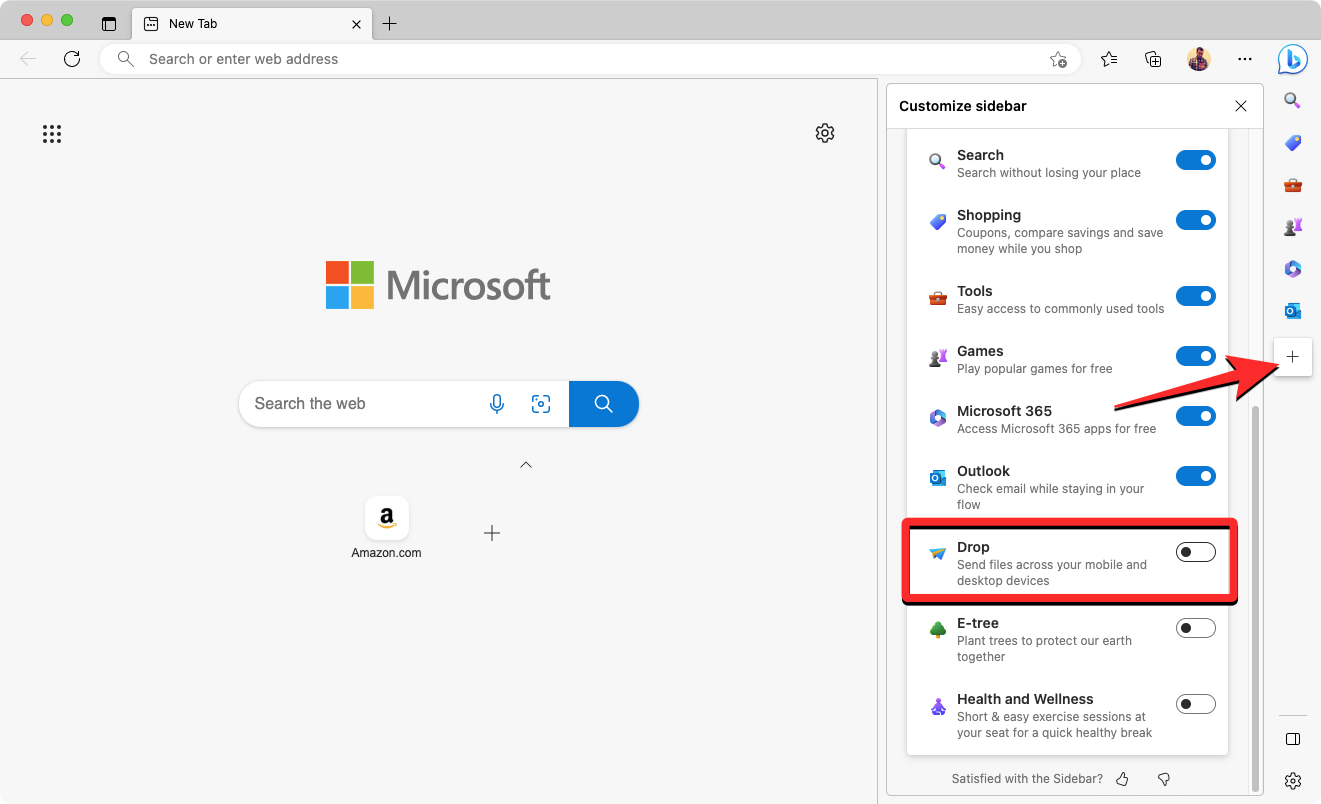Enable the Drop toggle
This screenshot has height=804, width=1321.
pos(1195,552)
